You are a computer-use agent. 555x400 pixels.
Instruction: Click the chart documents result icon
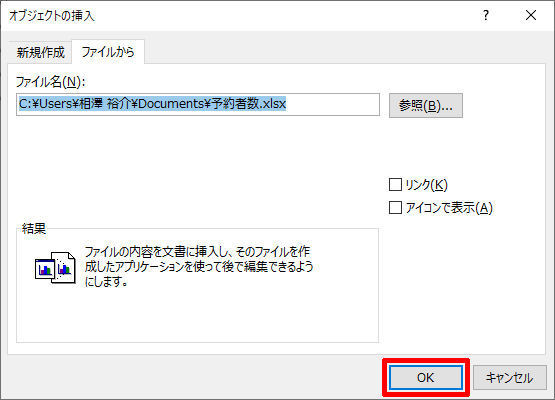tap(55, 267)
